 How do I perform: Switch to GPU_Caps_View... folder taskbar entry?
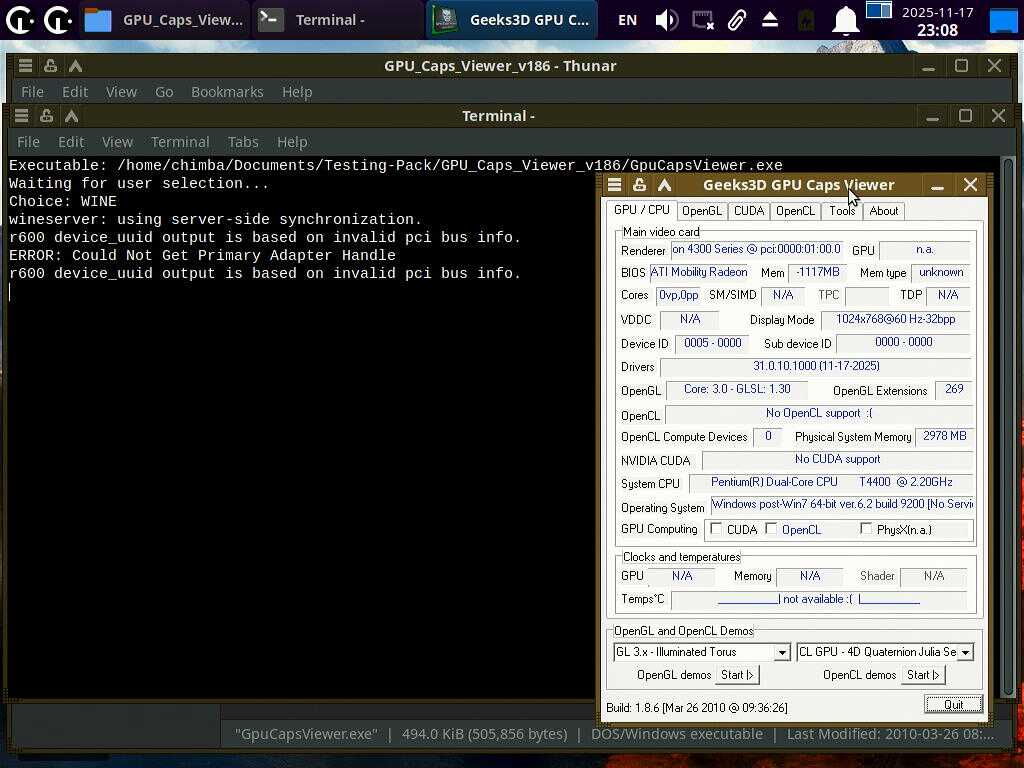pyautogui.click(x=165, y=20)
